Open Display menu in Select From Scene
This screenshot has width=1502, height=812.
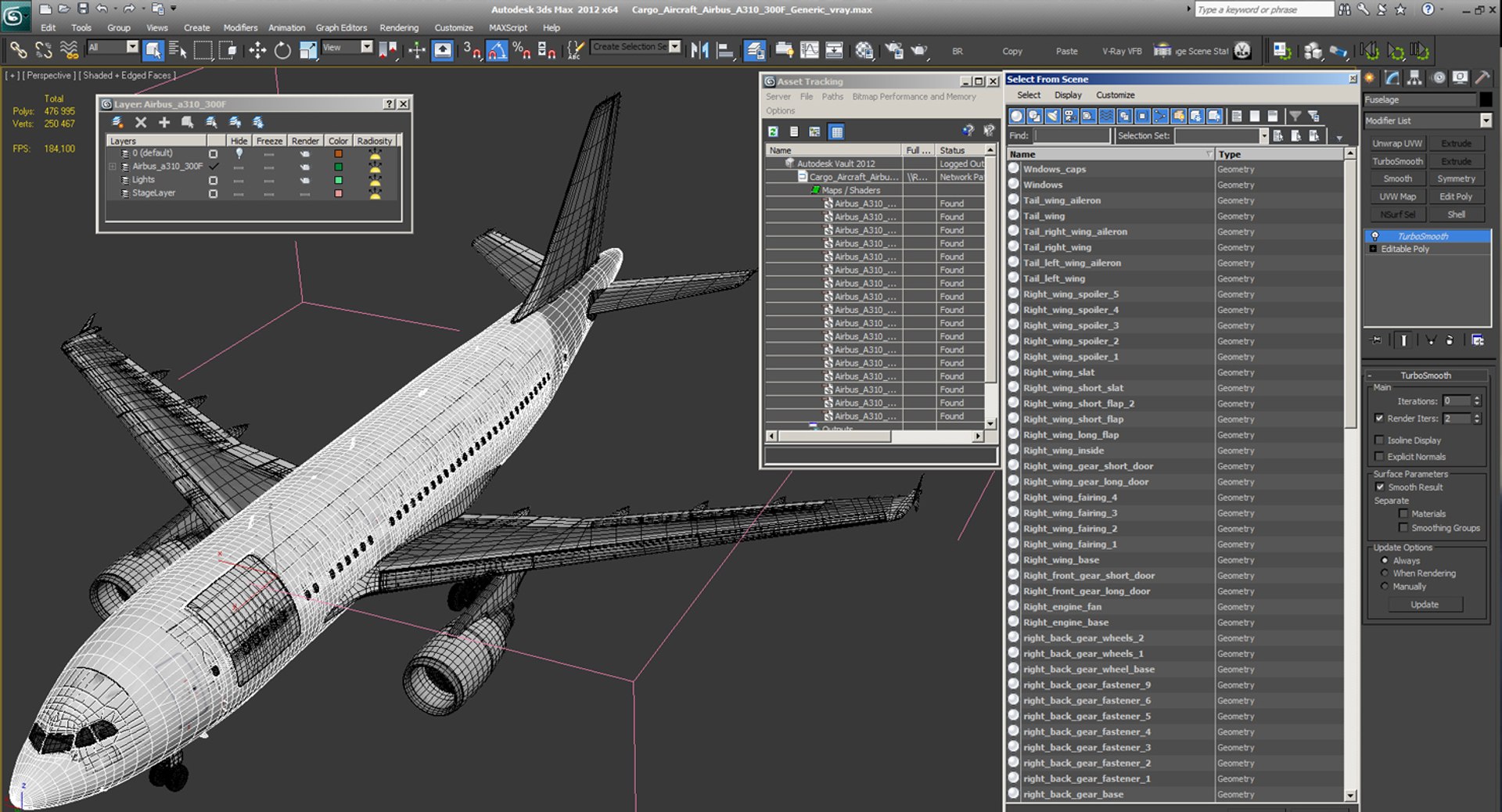(1068, 95)
